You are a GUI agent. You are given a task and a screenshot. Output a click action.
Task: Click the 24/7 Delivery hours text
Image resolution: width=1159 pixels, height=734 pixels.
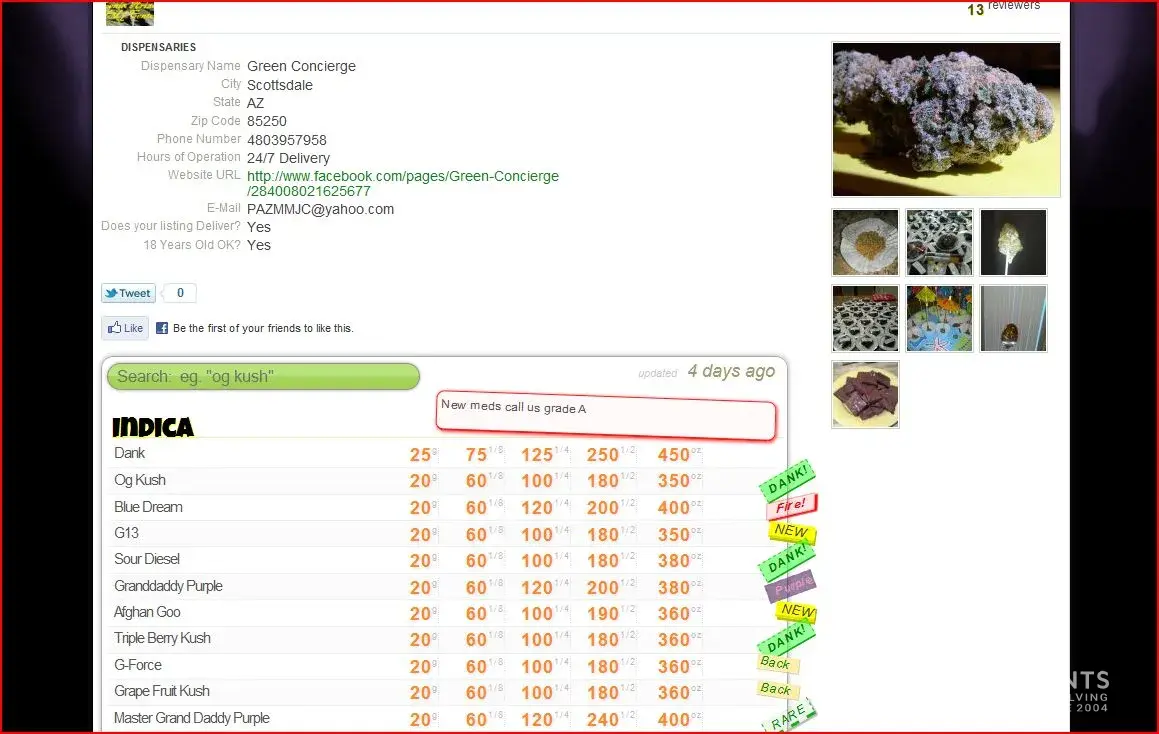click(288, 158)
